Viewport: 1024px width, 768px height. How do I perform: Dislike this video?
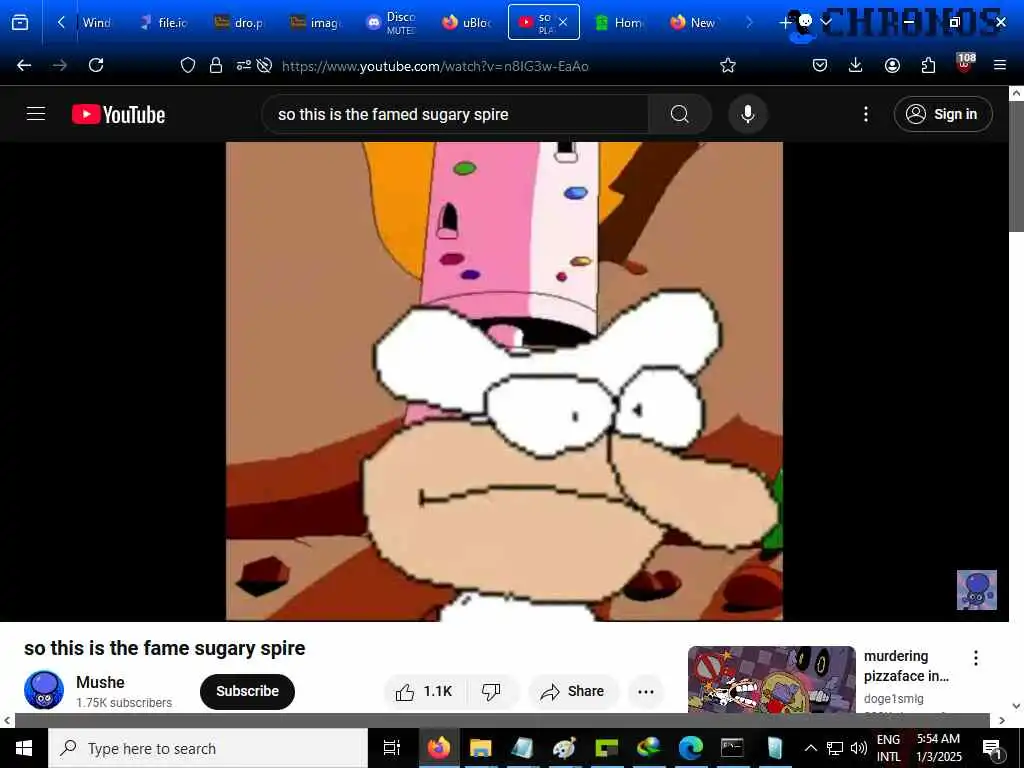click(492, 692)
